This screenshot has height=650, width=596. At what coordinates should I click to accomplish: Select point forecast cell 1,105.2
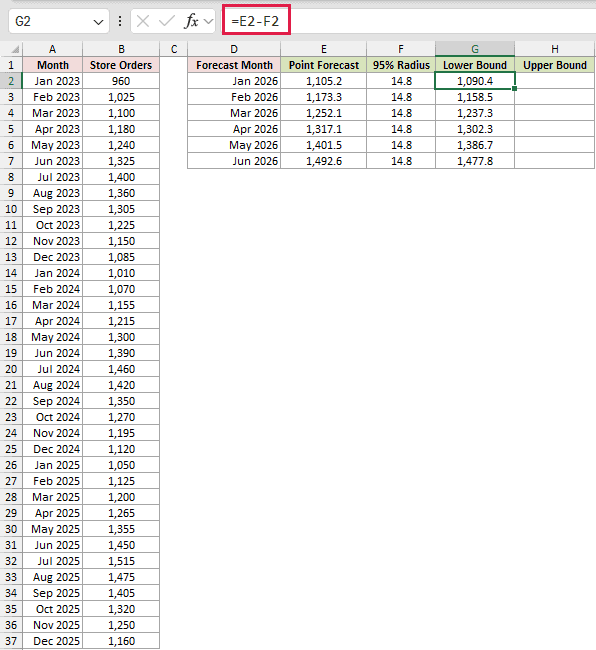pos(324,81)
